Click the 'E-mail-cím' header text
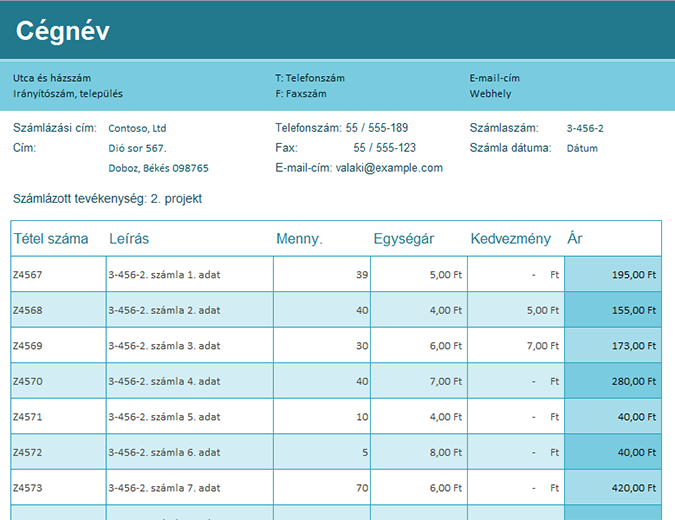This screenshot has width=675, height=520. coord(495,78)
